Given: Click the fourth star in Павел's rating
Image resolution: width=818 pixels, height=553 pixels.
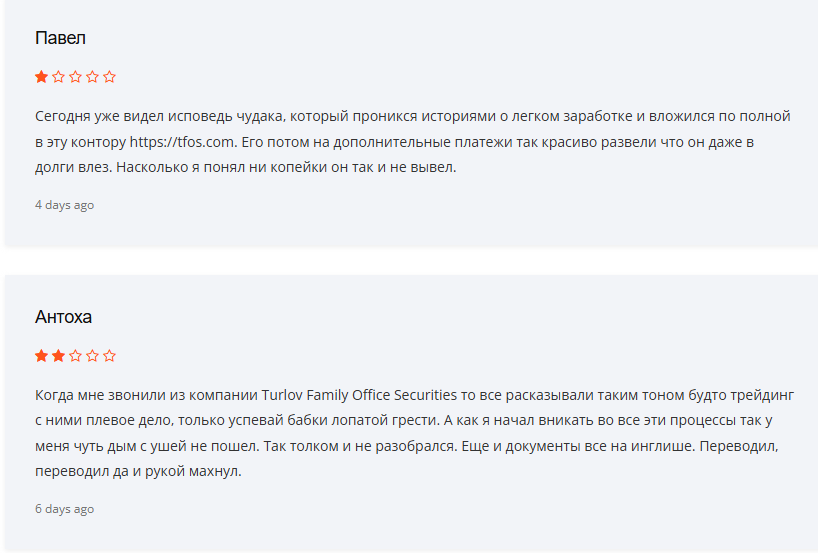Looking at the screenshot, I should 92,77.
